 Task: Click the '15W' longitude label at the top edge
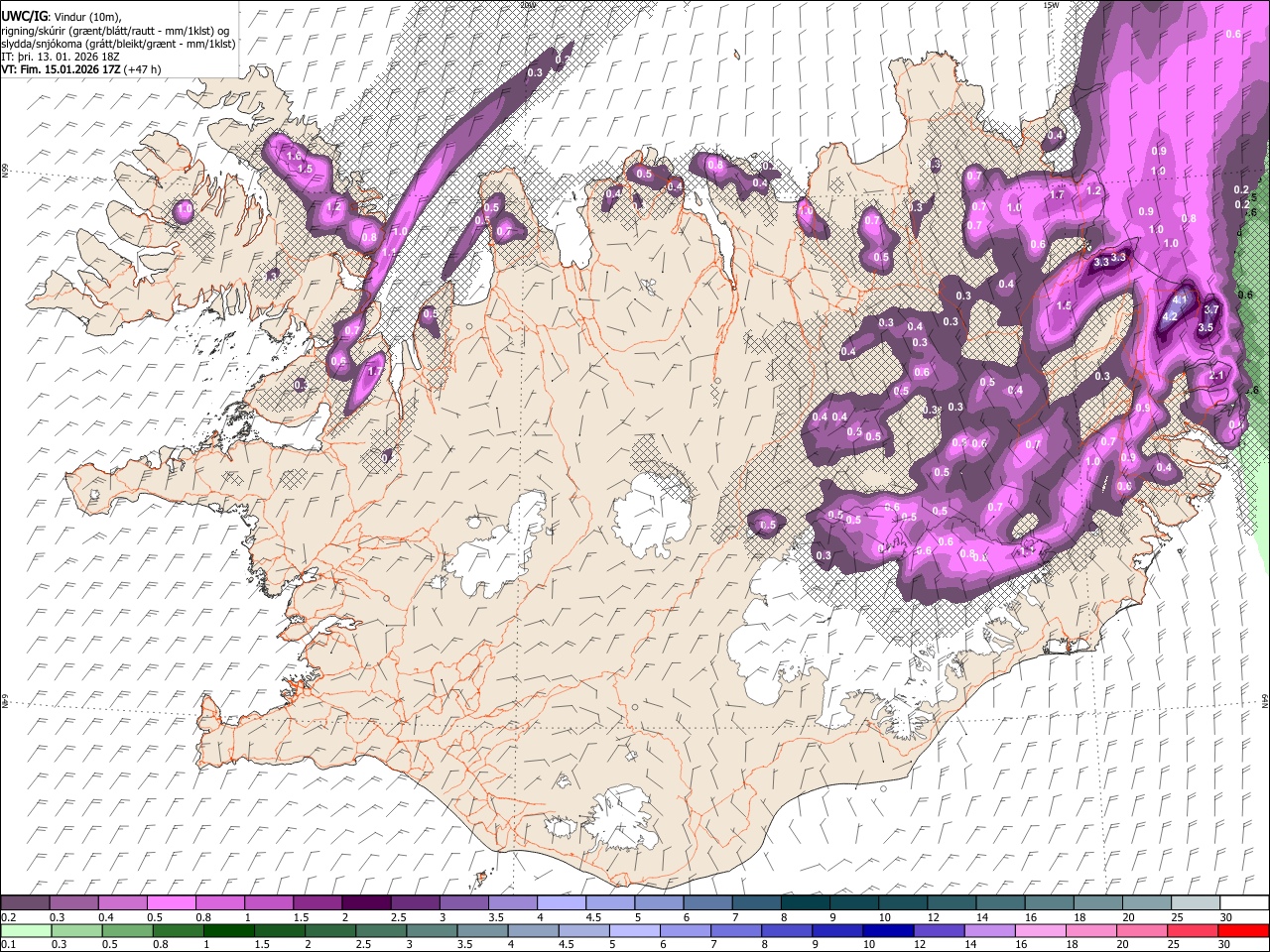[1051, 5]
